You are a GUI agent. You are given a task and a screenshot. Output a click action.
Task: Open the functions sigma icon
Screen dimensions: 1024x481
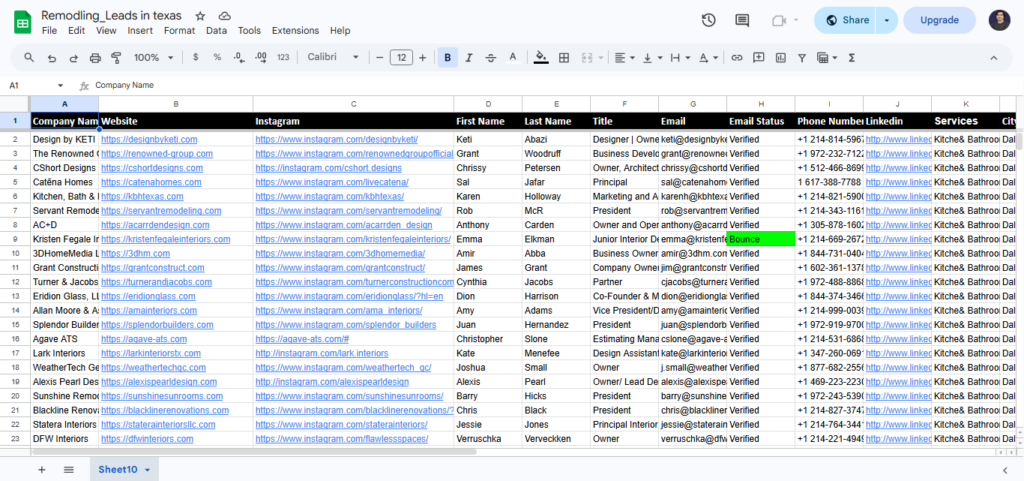pos(852,57)
